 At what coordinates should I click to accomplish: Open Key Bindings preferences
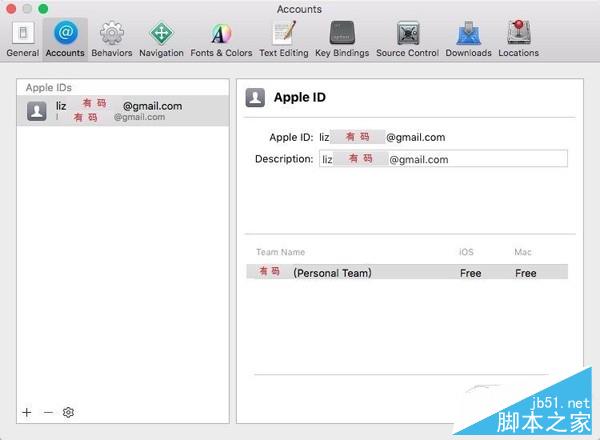(342, 39)
